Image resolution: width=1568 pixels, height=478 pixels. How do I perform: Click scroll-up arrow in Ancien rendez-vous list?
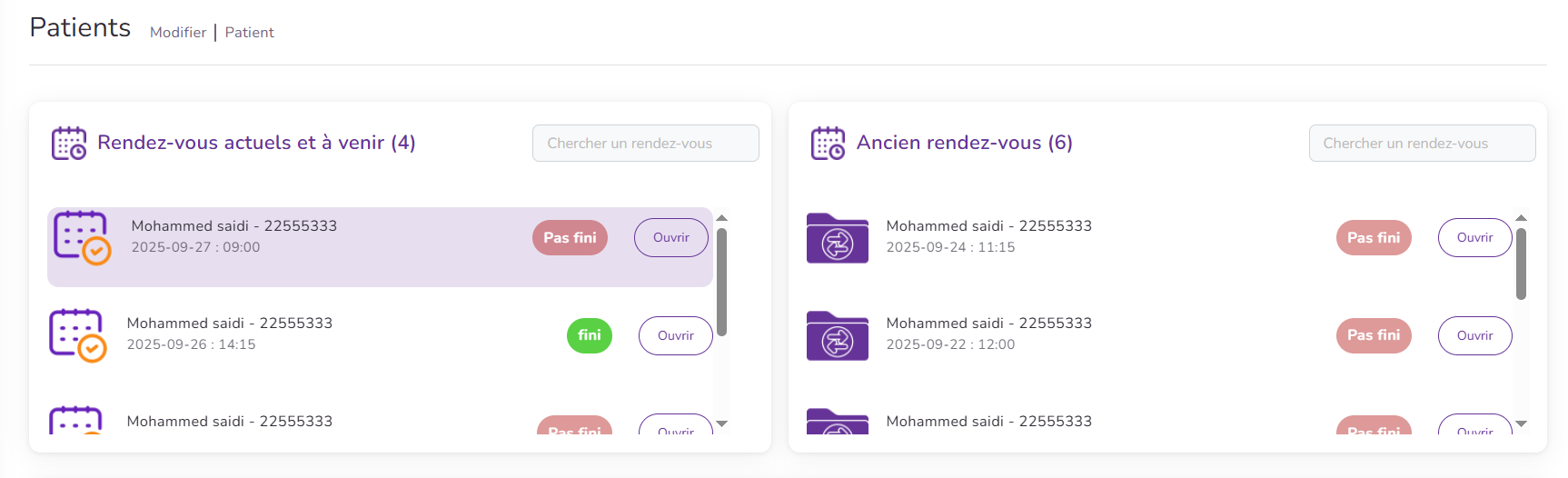[1521, 218]
